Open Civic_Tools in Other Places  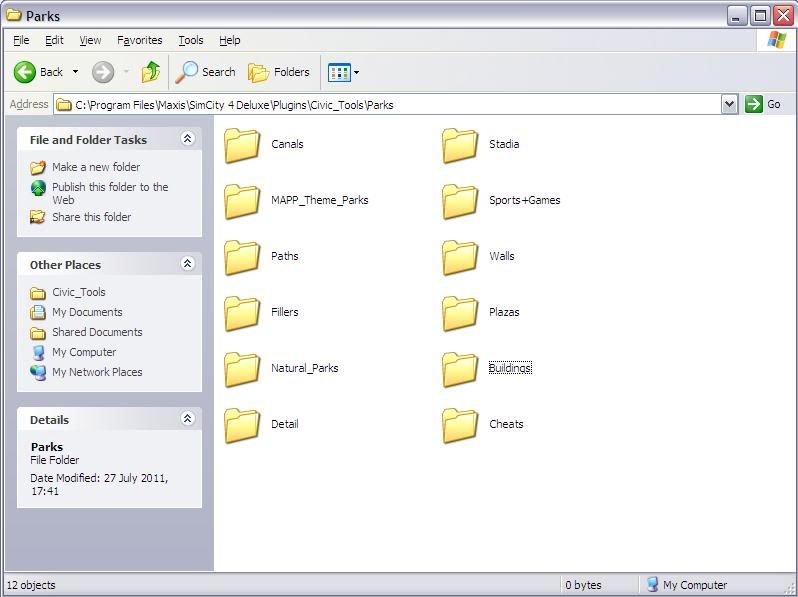point(79,292)
